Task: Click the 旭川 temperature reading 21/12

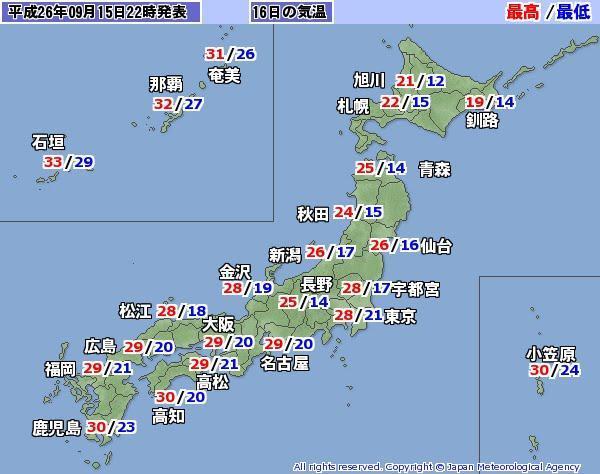Action: pos(420,81)
